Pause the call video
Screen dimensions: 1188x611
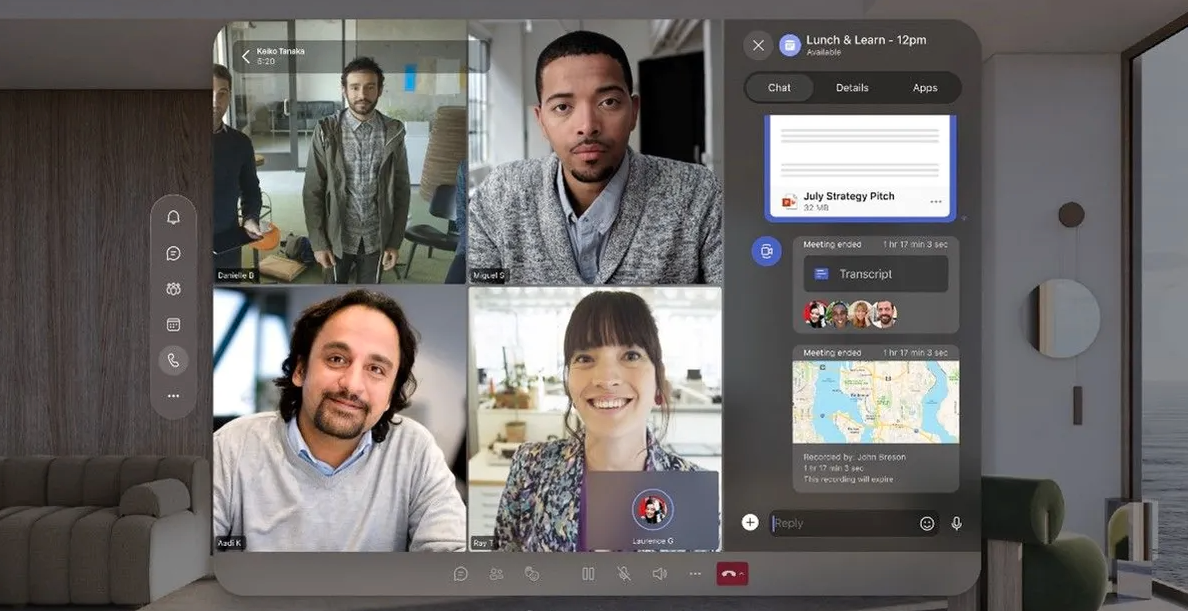click(588, 574)
